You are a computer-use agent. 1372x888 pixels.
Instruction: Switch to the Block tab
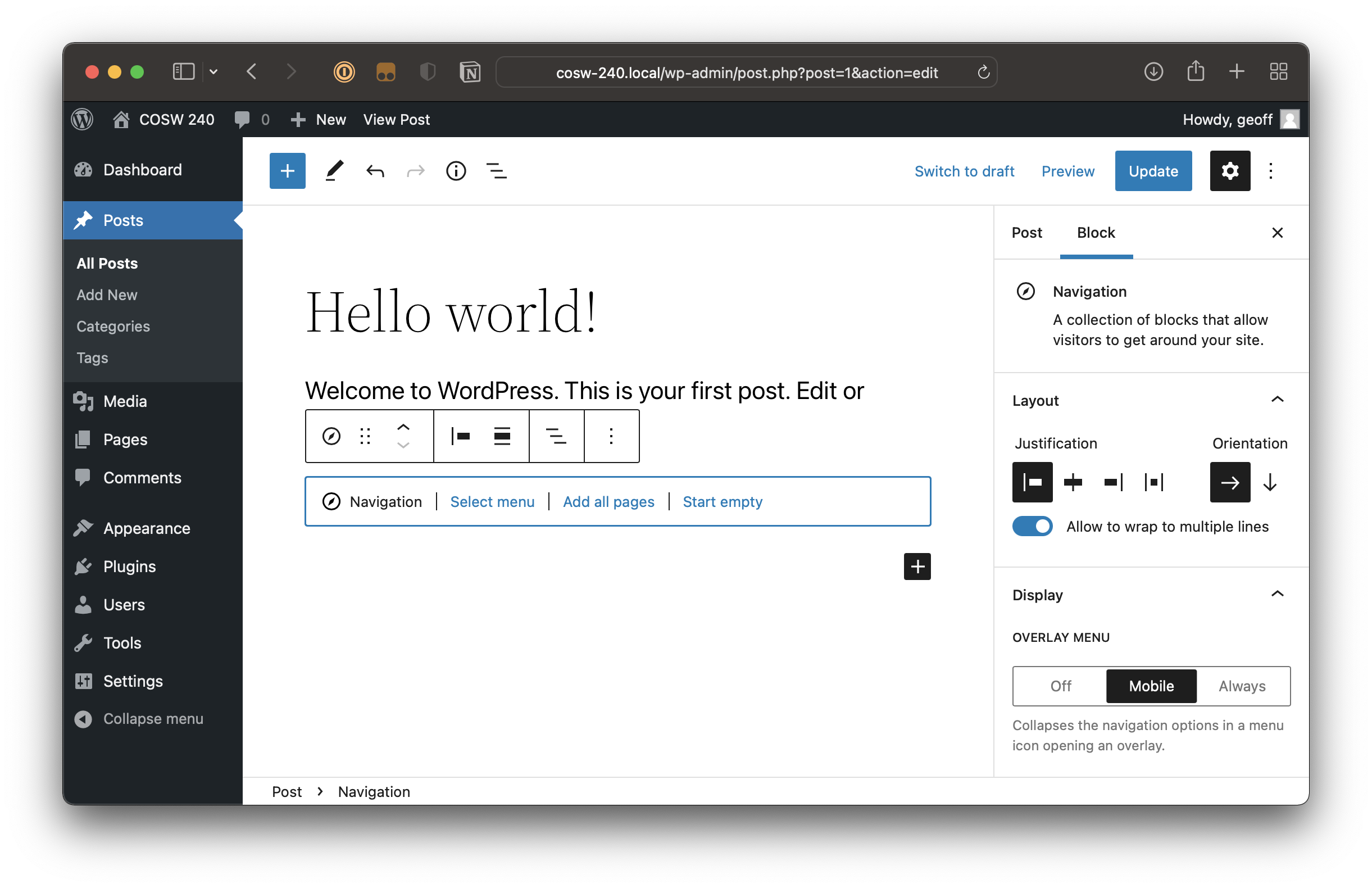[1096, 232]
